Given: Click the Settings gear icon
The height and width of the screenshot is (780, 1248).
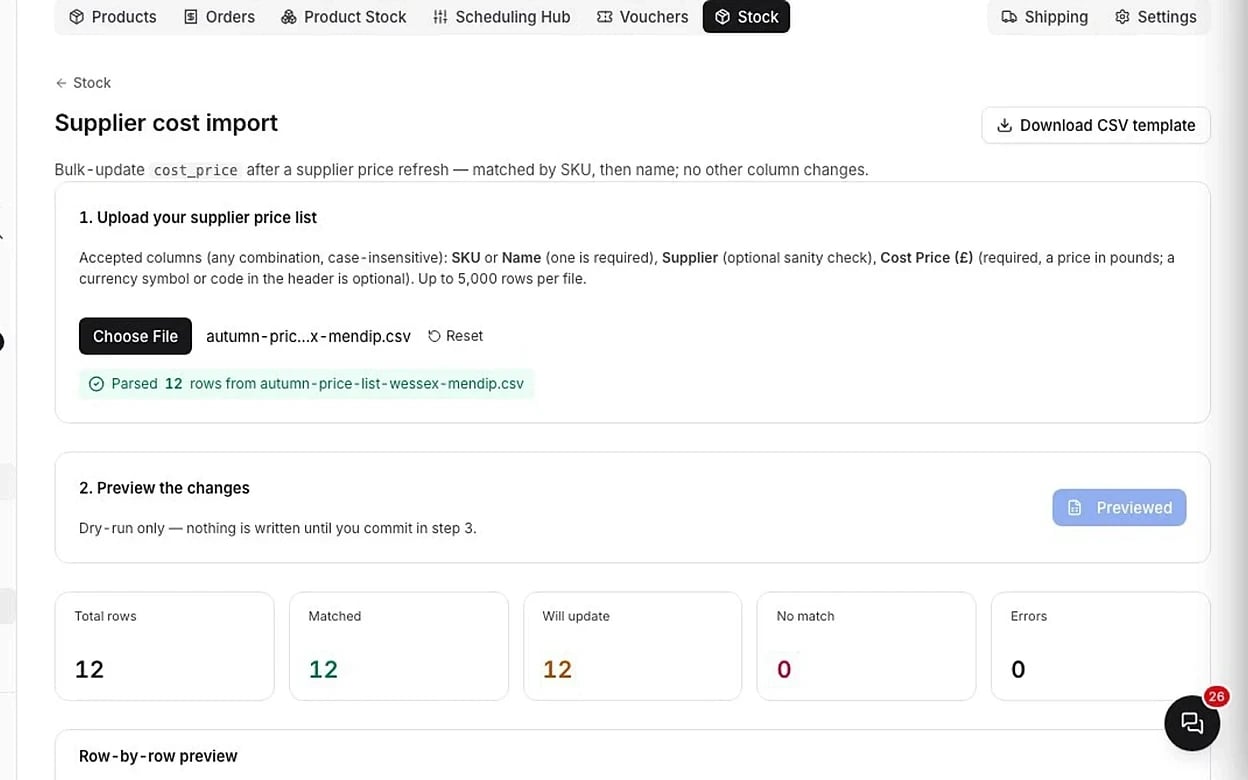Looking at the screenshot, I should point(1122,17).
